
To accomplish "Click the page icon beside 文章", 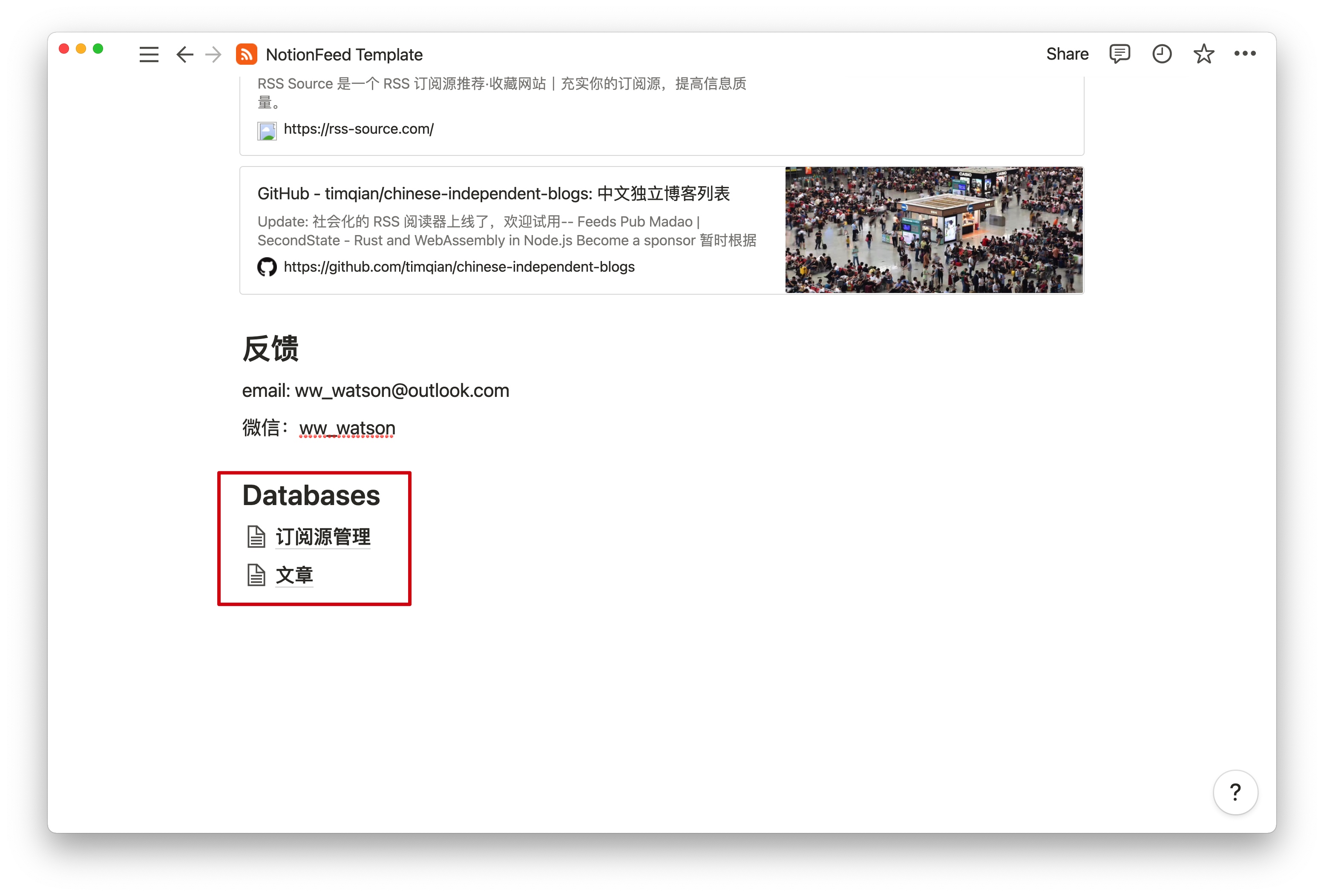I will (256, 575).
